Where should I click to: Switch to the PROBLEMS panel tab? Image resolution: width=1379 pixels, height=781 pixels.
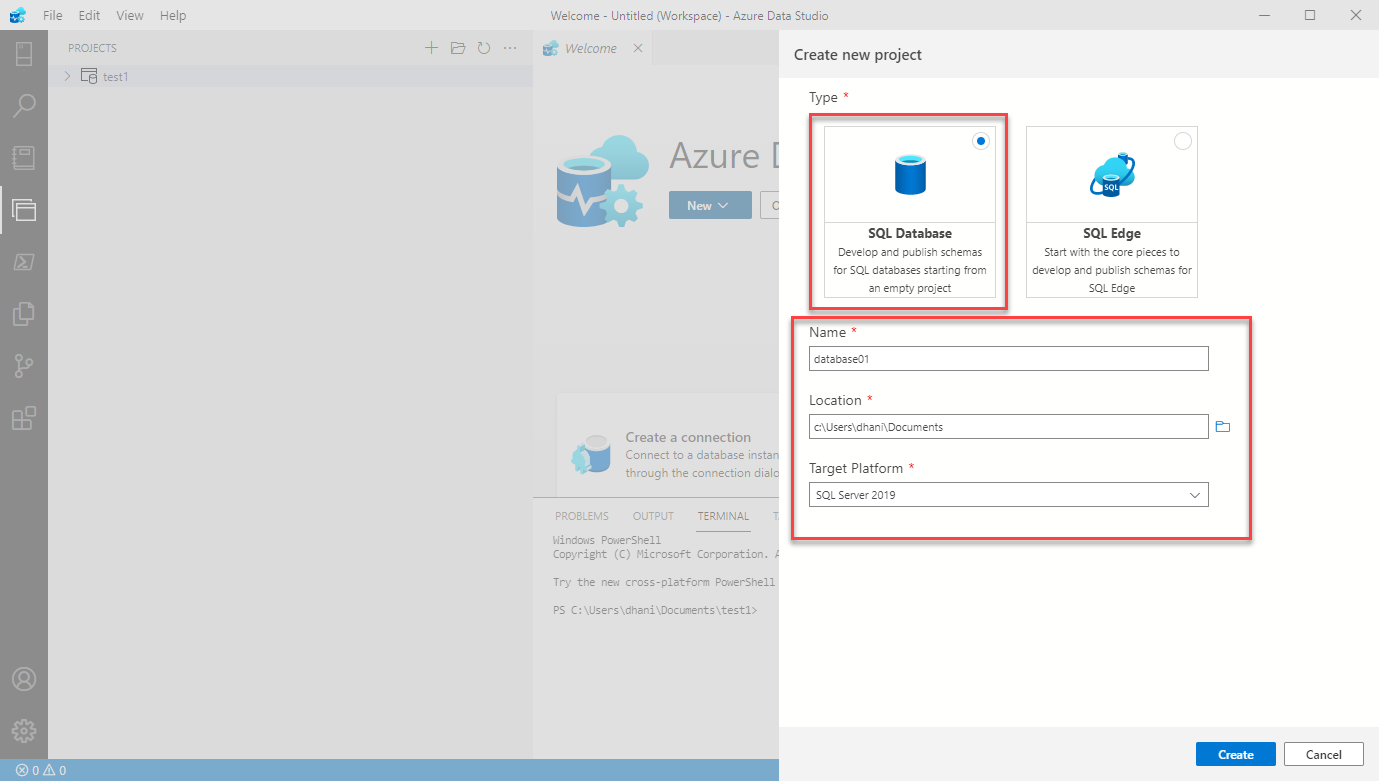(581, 516)
